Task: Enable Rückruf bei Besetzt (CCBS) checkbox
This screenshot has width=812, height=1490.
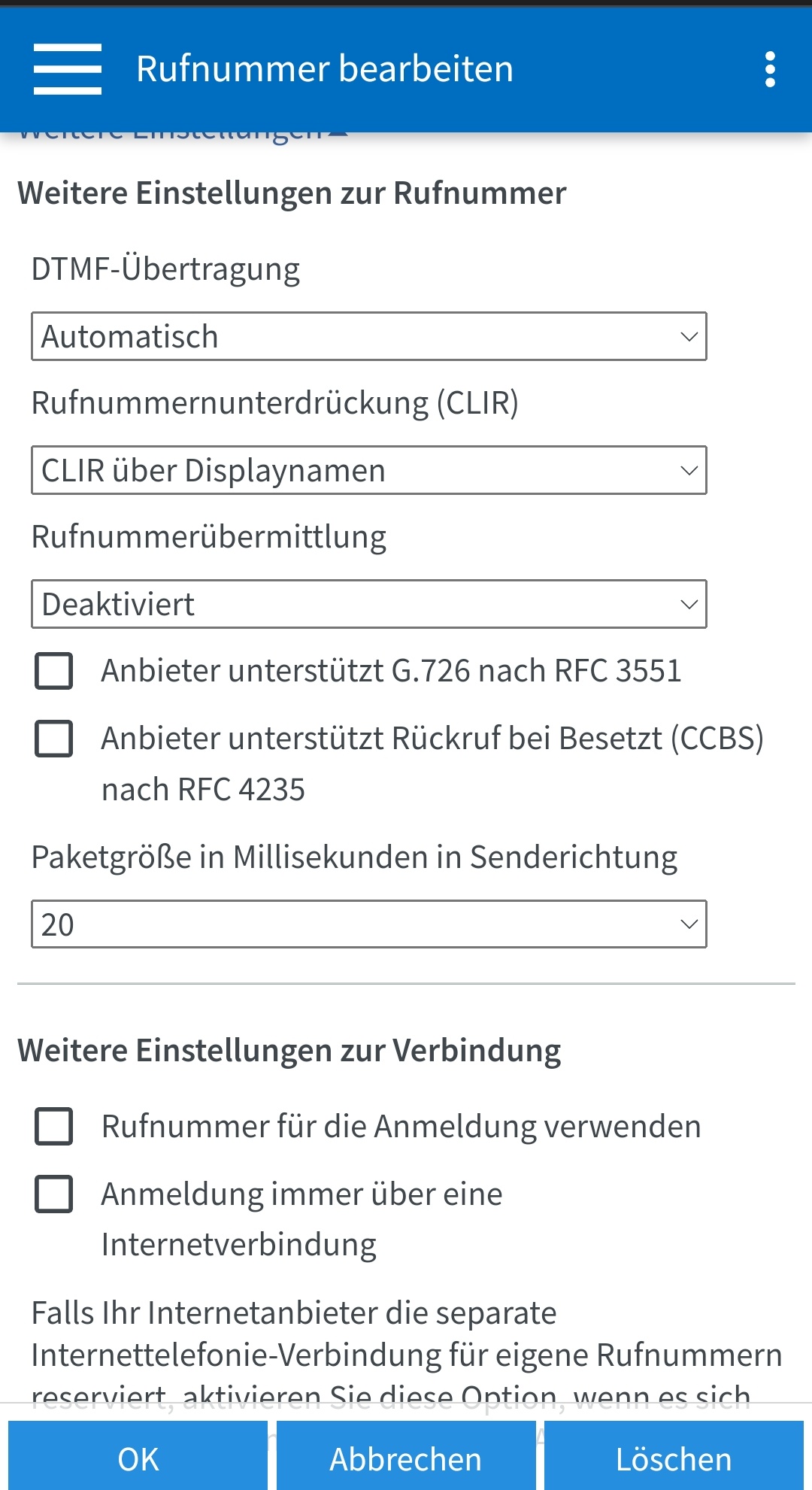Action: coord(54,739)
